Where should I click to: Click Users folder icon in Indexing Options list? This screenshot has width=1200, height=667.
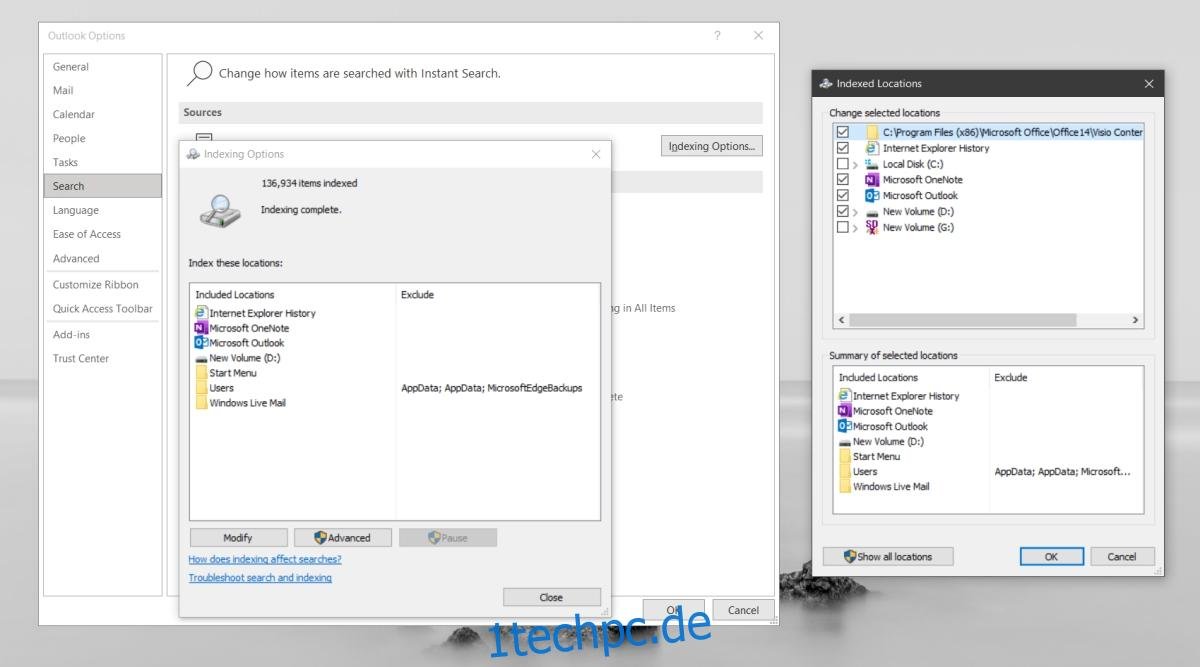(201, 388)
